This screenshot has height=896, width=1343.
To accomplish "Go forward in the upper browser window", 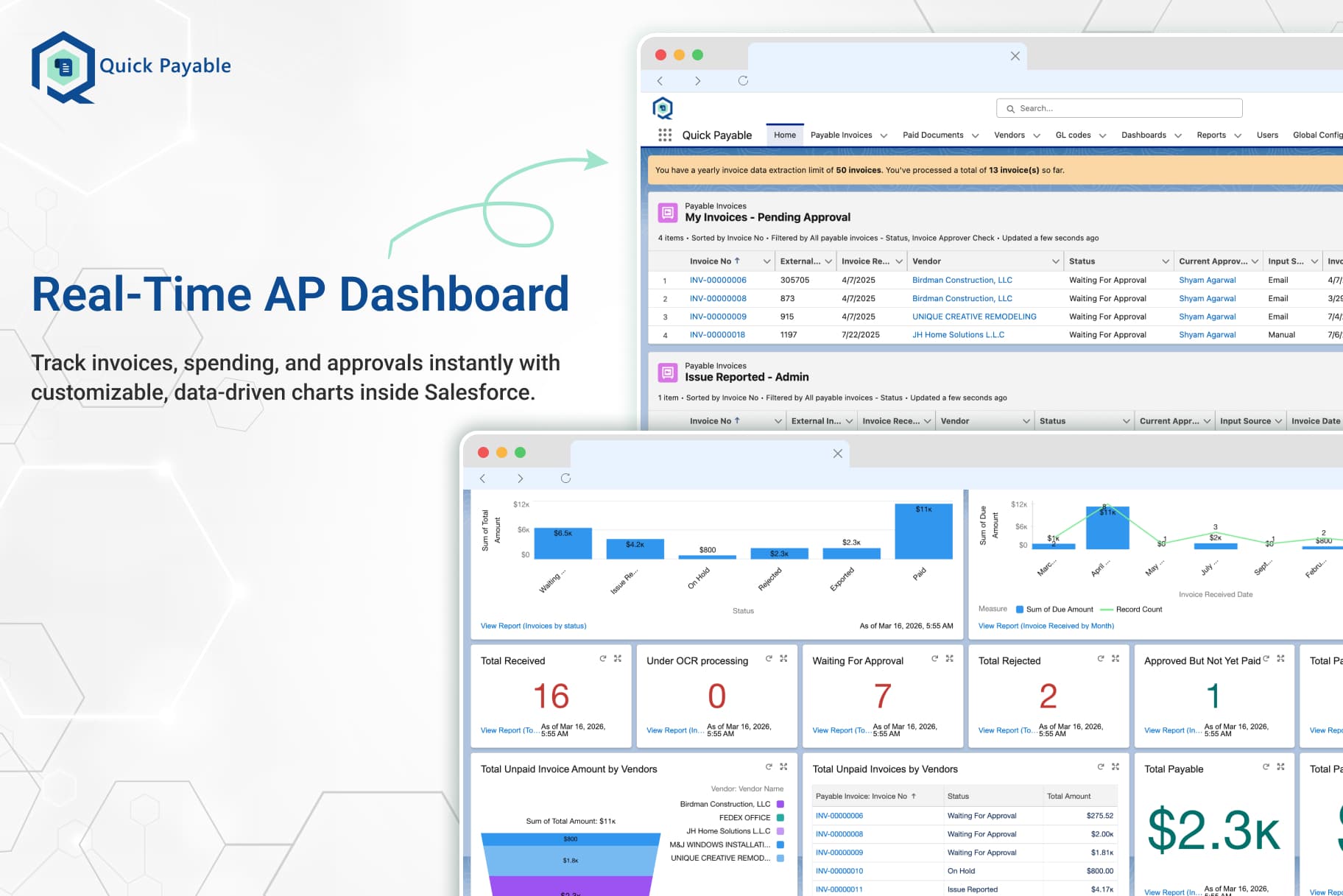I will [x=697, y=81].
